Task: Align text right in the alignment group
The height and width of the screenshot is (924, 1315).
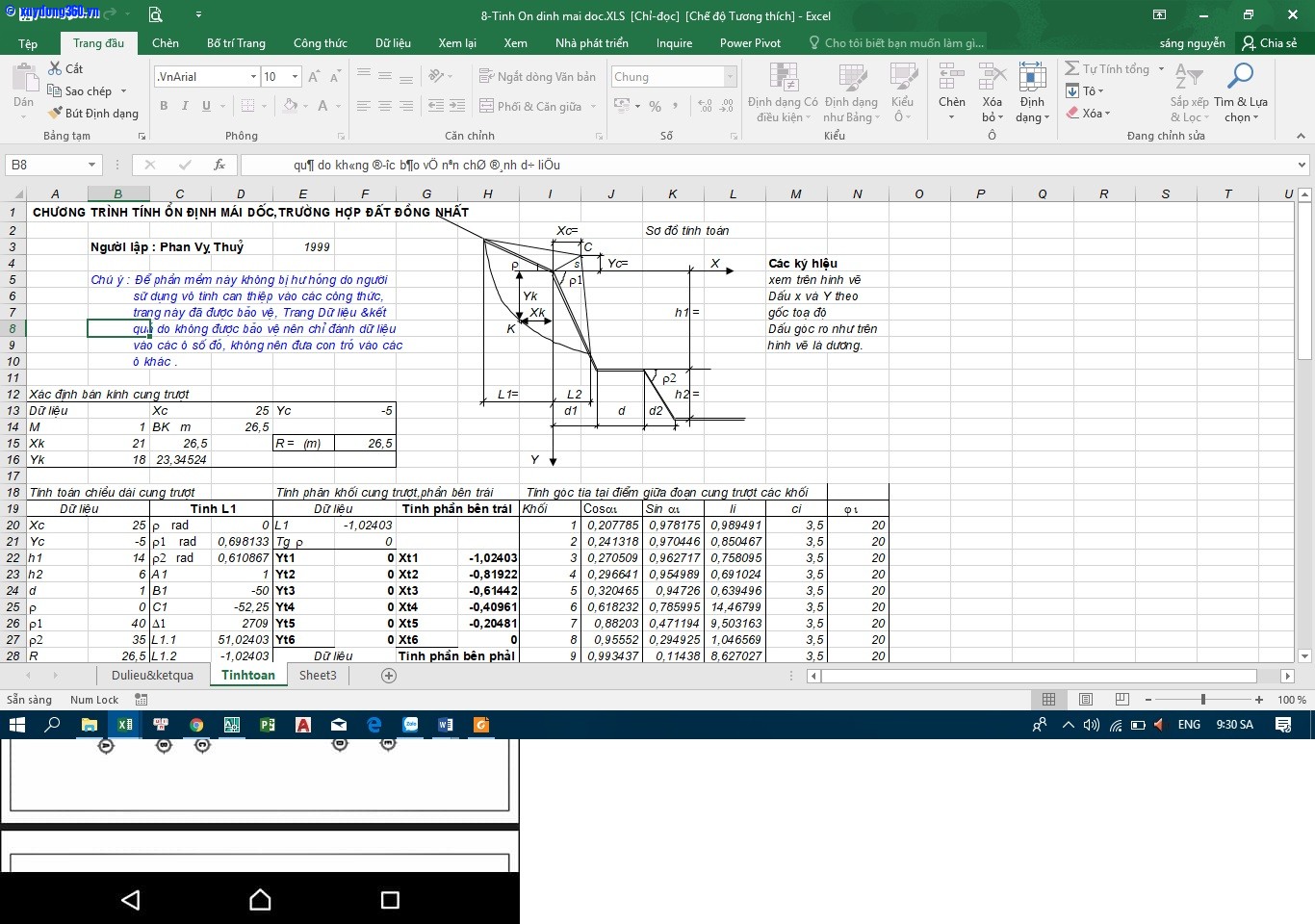Action: (x=405, y=106)
